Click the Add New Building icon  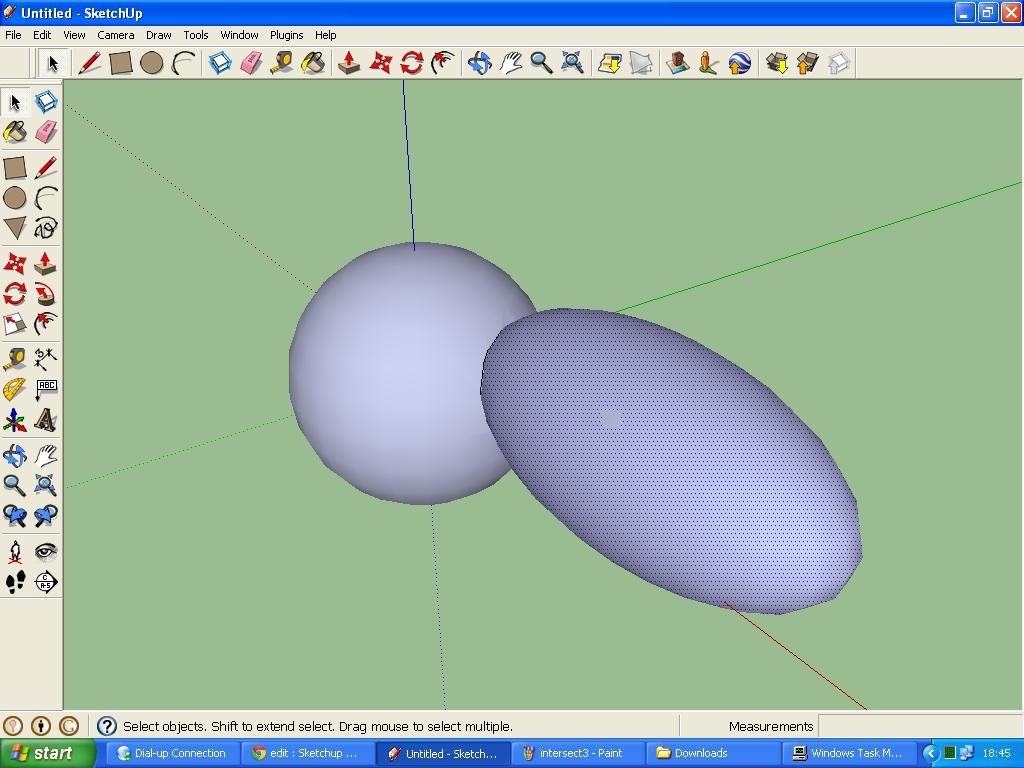click(x=677, y=63)
